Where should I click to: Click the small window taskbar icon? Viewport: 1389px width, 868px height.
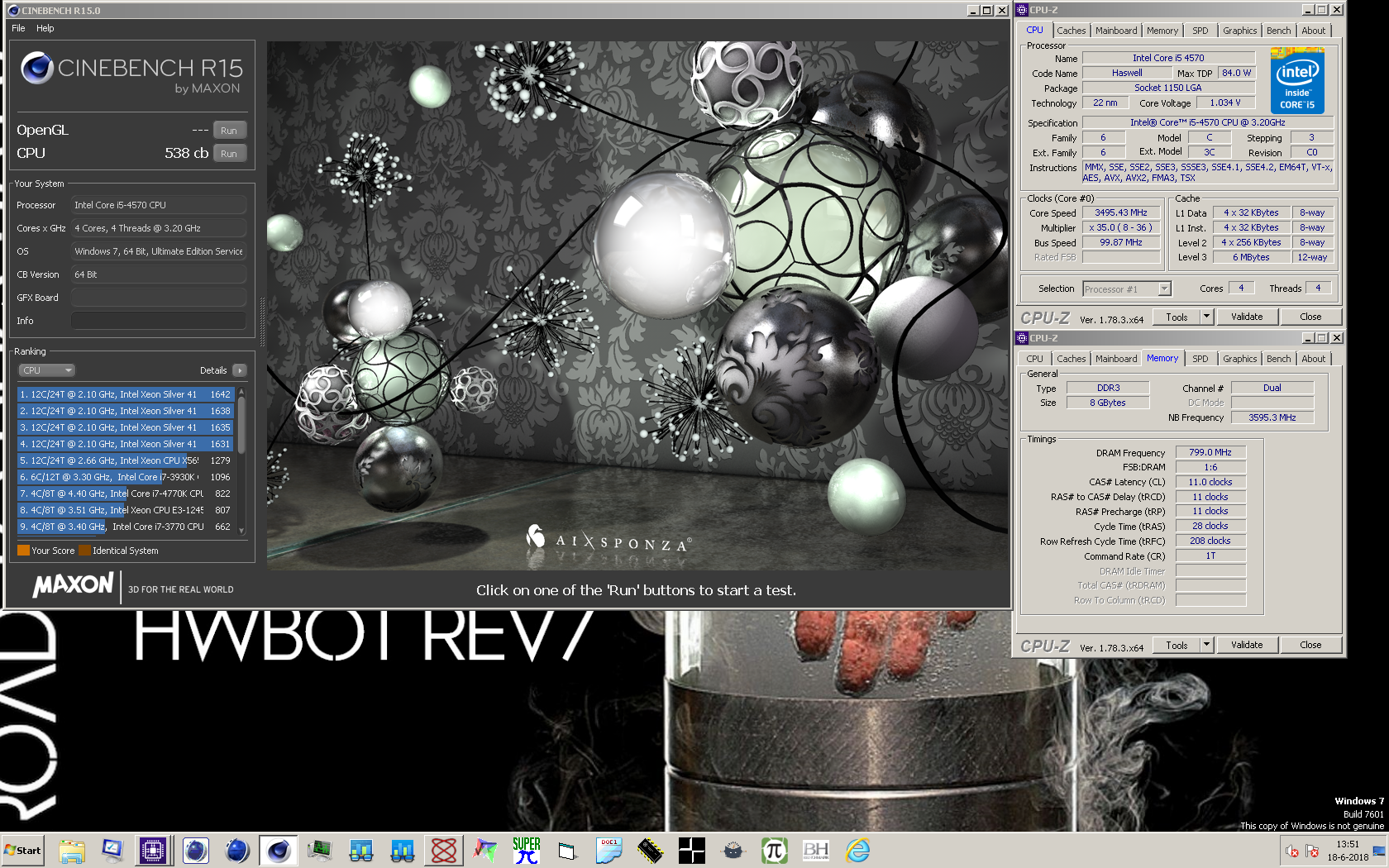567,851
